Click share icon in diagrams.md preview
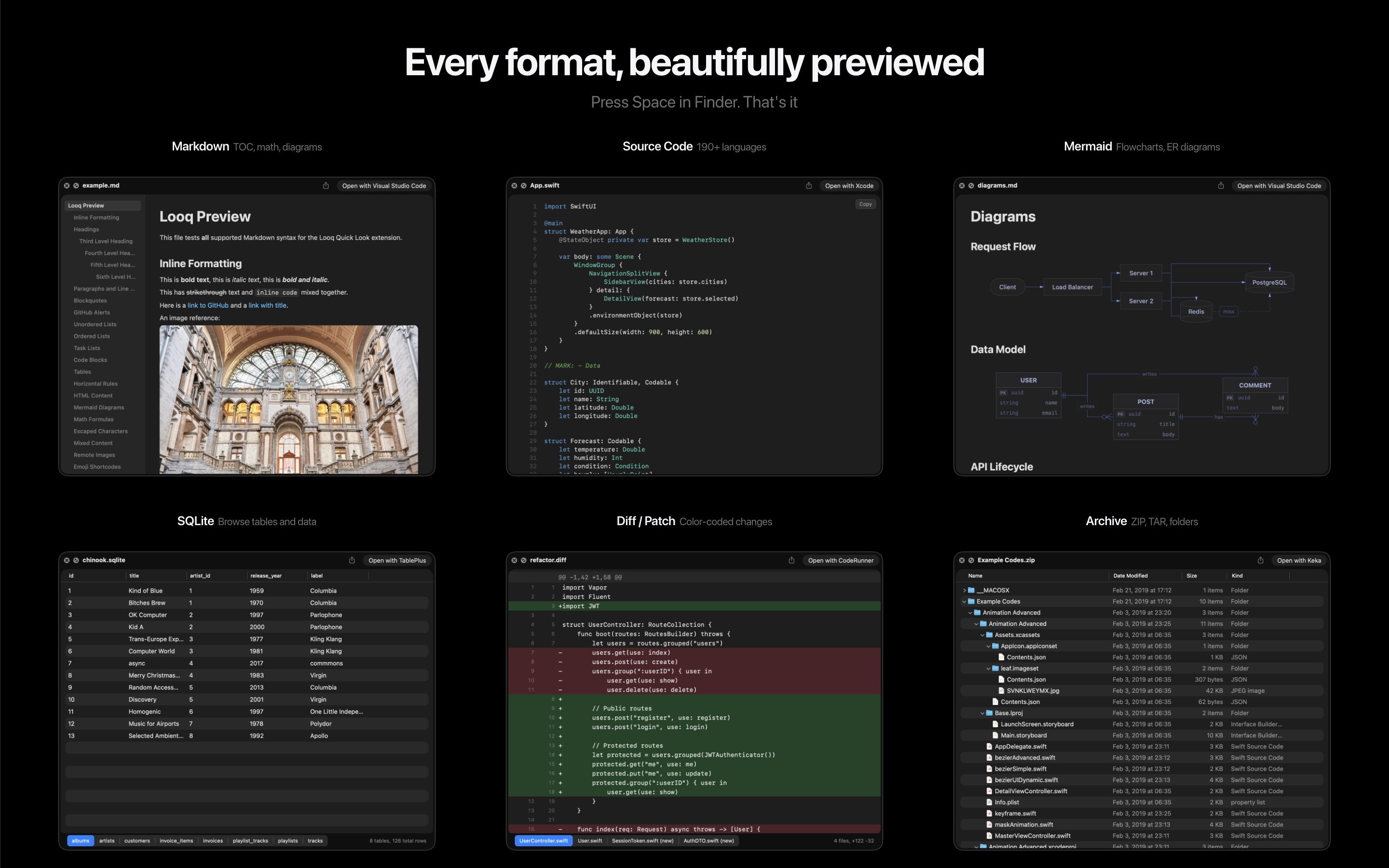Viewport: 1389px width, 868px height. (1220, 186)
